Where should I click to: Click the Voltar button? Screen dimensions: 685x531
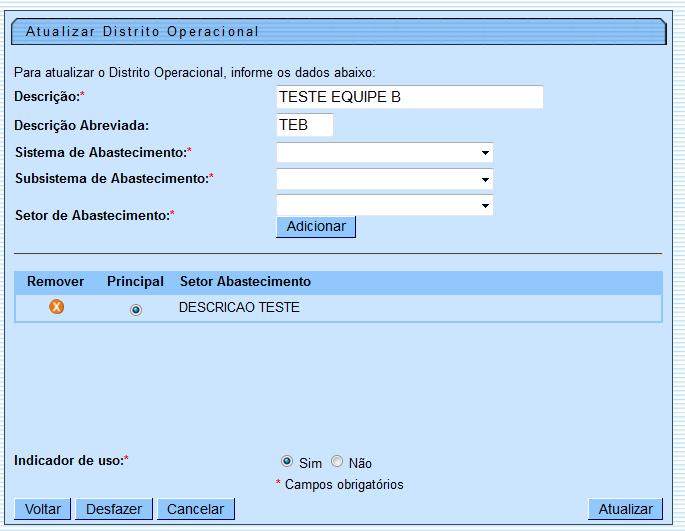click(43, 509)
